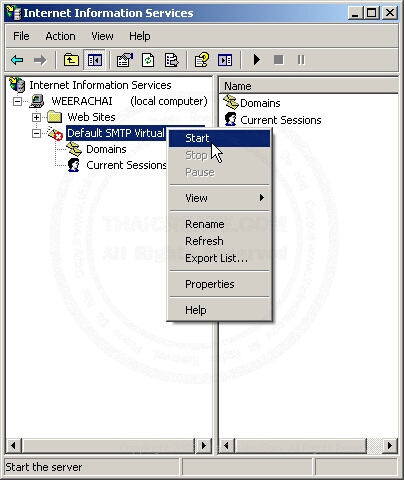Viewport: 404px width, 480px height.
Task: Click the Current Sessions icon in the tree
Action: 74,165
